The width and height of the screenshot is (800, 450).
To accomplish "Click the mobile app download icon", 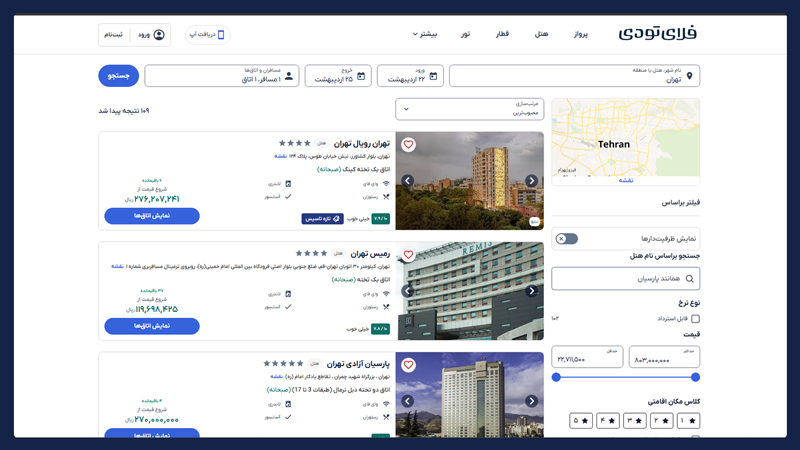I will point(221,35).
